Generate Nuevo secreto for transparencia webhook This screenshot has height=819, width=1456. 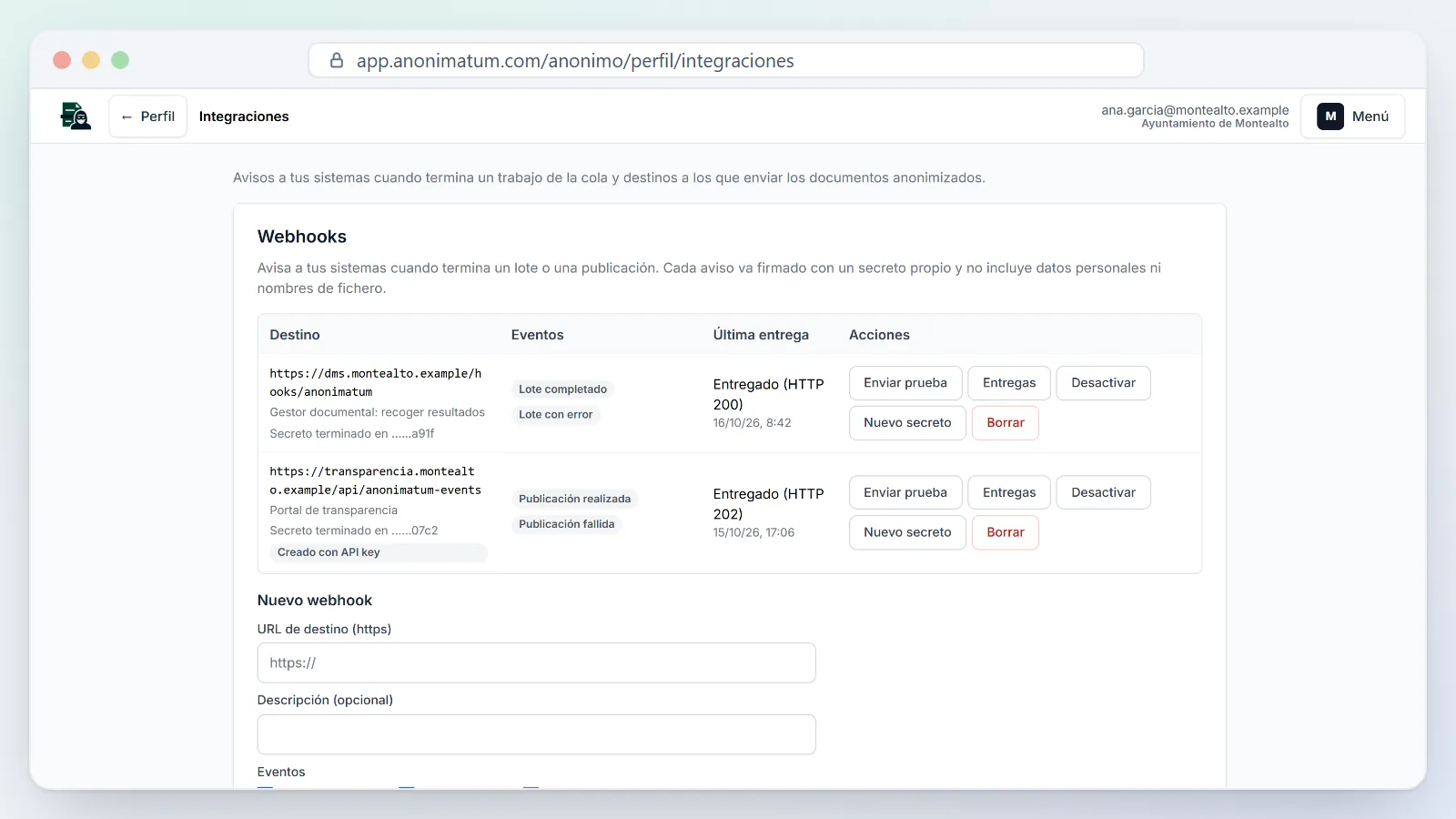pyautogui.click(x=907, y=532)
